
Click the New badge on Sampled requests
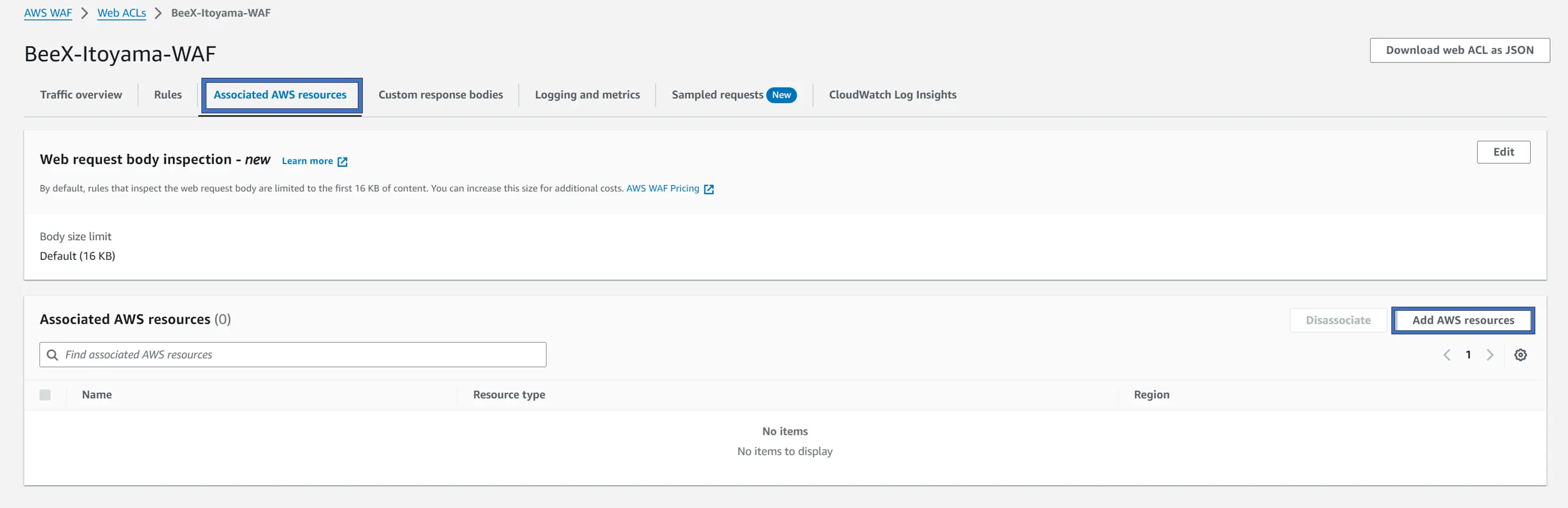(x=781, y=95)
